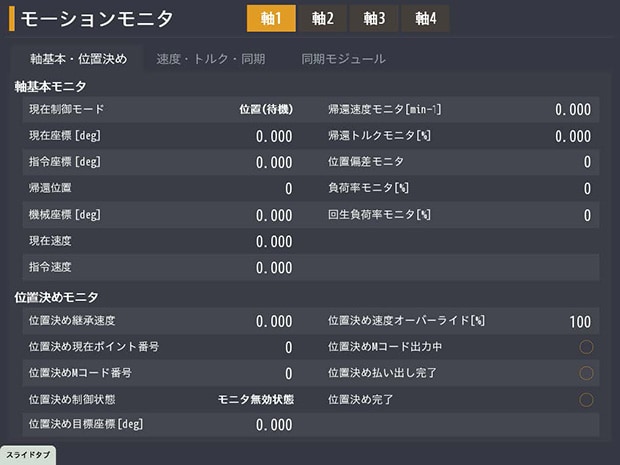620x465 pixels.
Task: Click the 位置決め速度オーバーライド value 100
Action: tap(580, 321)
